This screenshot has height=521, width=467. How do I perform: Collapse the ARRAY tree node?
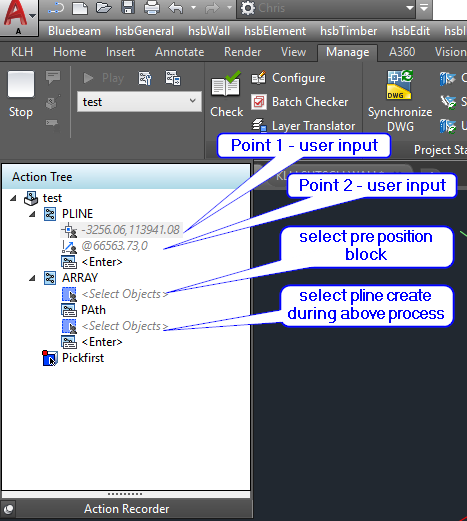pos(32,278)
